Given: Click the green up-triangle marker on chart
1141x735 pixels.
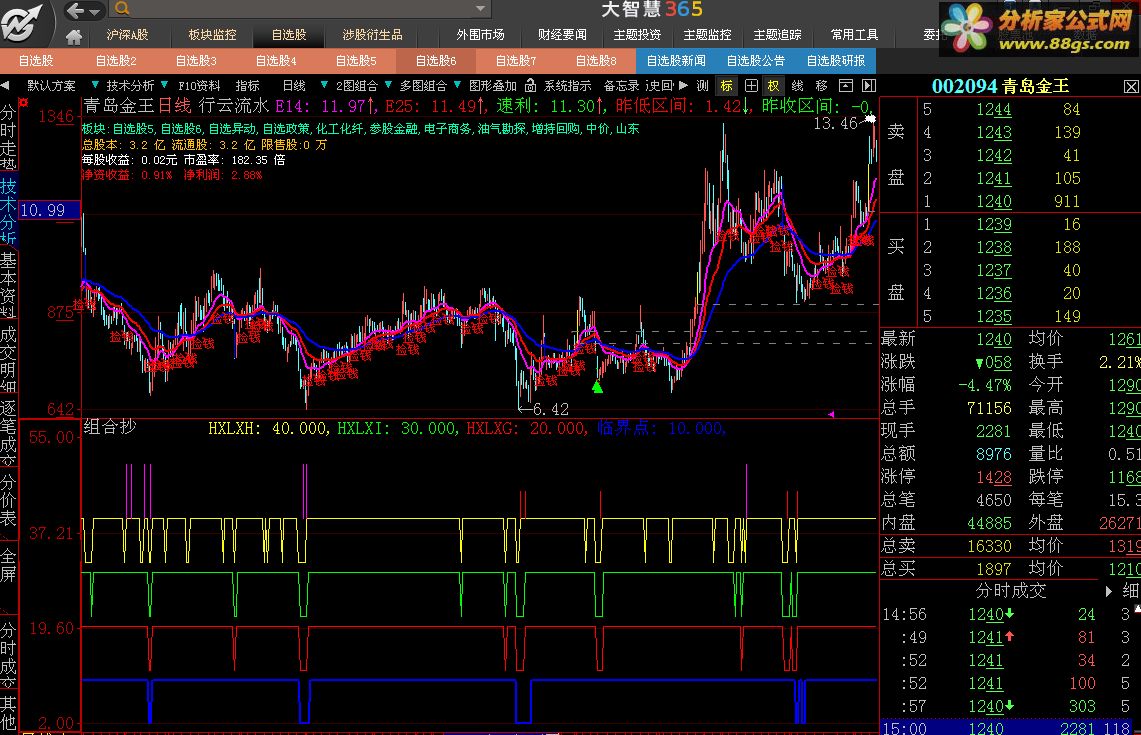Looking at the screenshot, I should tap(597, 386).
